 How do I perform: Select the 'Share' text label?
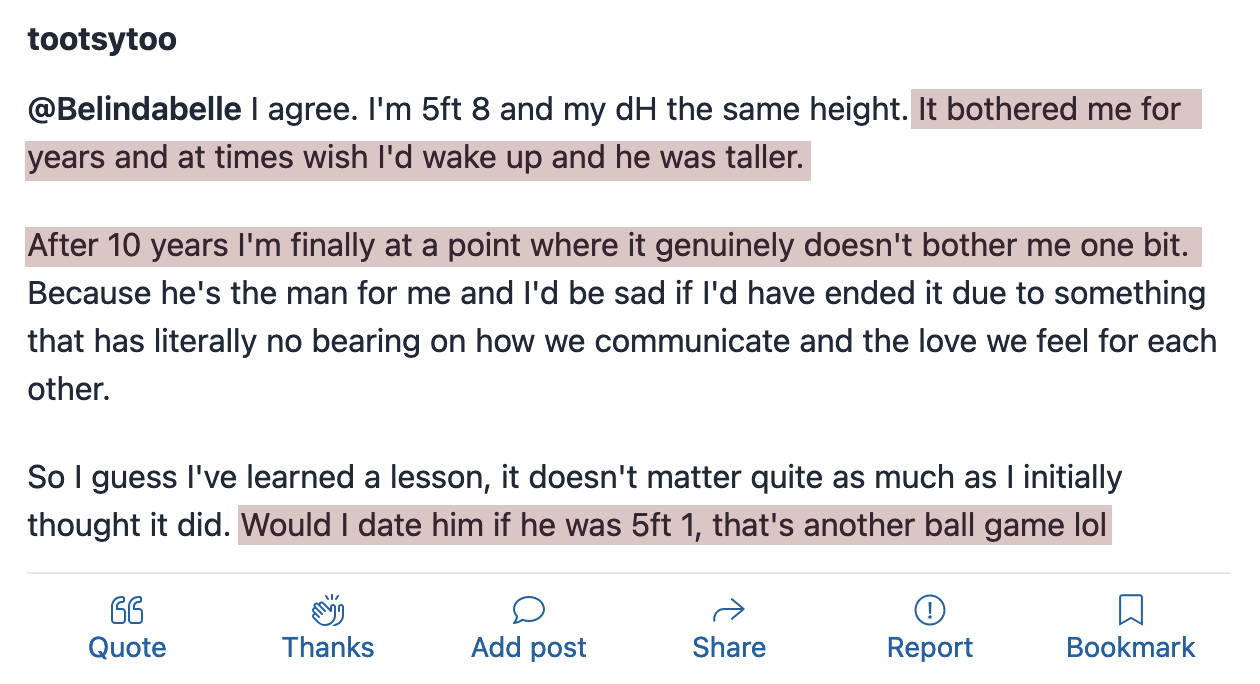(x=729, y=647)
